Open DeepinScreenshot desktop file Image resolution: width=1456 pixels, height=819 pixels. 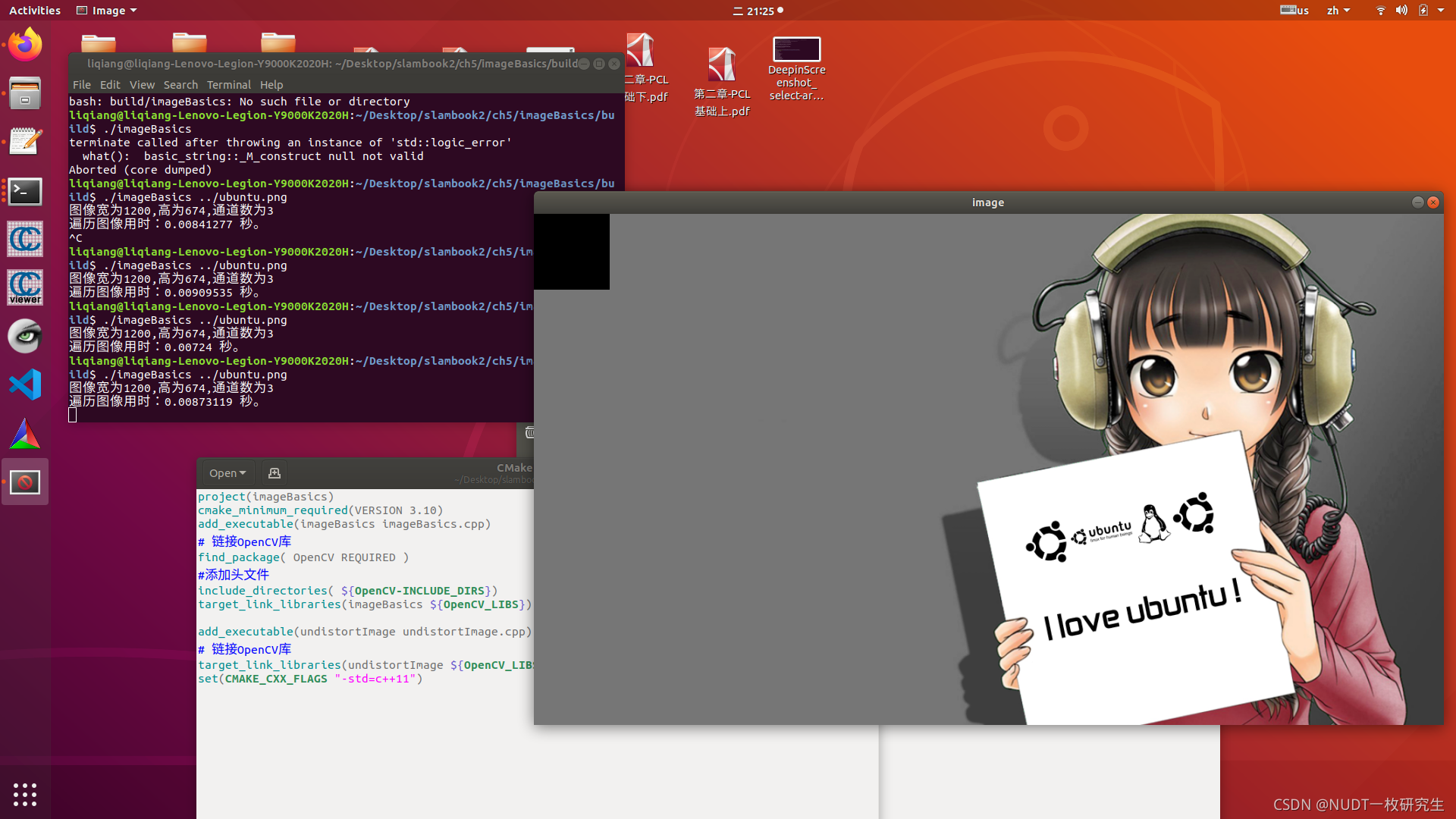(796, 68)
